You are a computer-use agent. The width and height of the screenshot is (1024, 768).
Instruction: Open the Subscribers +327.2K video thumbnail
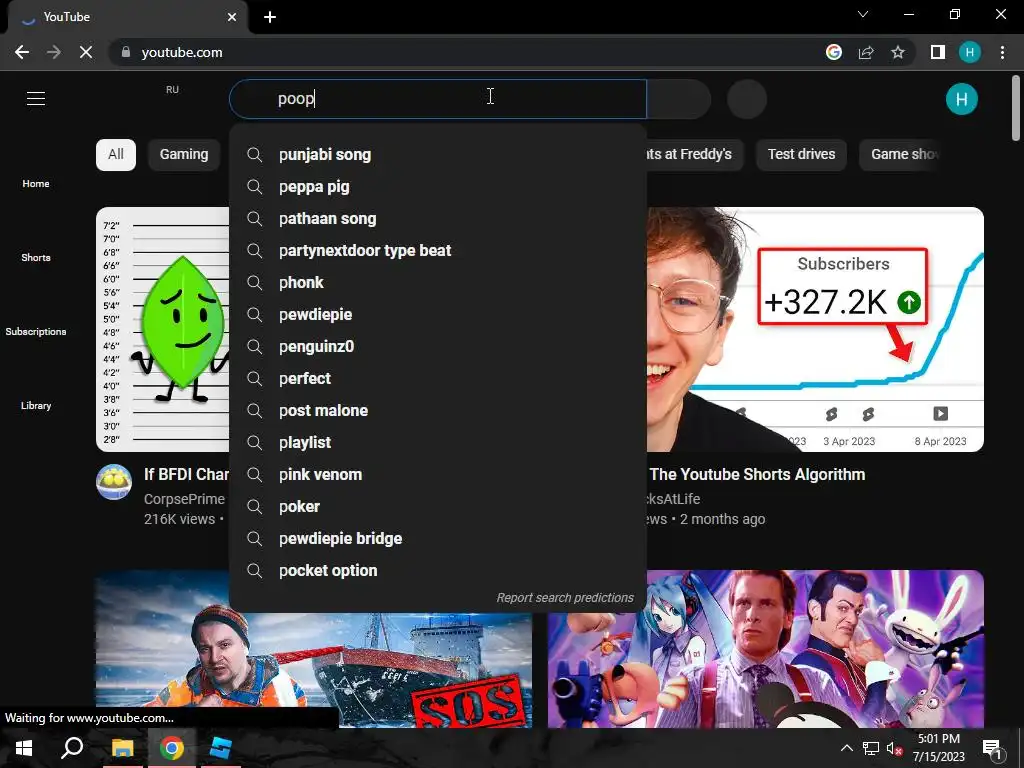(x=815, y=329)
